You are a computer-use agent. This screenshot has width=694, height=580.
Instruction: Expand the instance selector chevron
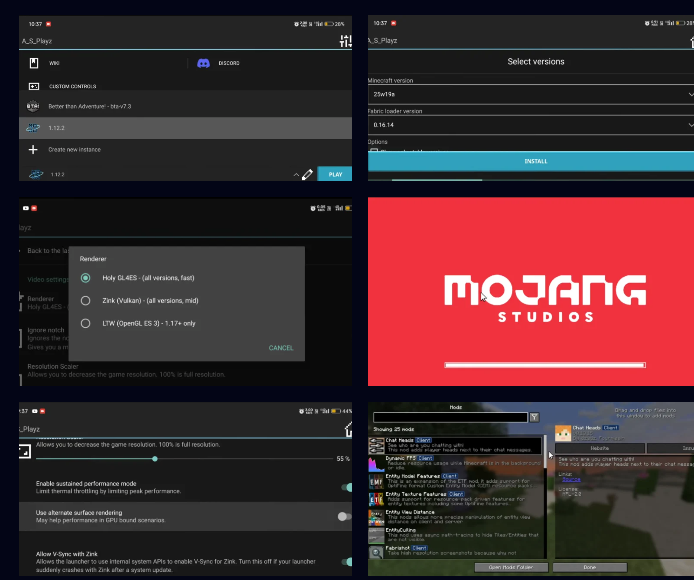[x=295, y=175]
